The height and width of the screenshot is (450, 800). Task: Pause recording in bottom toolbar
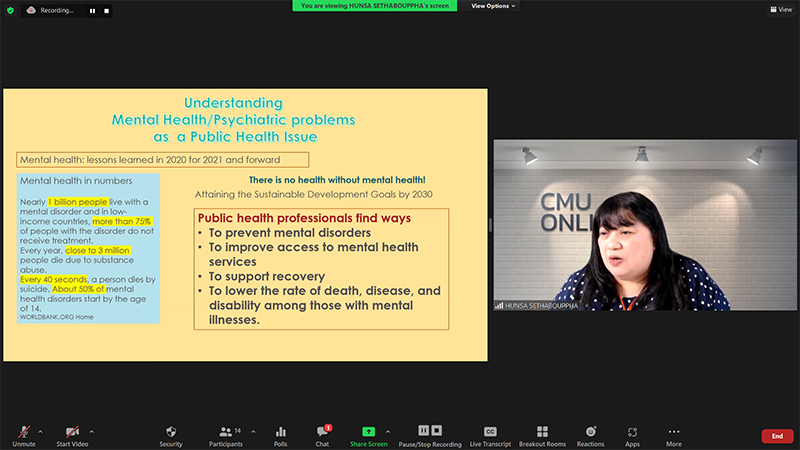coord(423,431)
